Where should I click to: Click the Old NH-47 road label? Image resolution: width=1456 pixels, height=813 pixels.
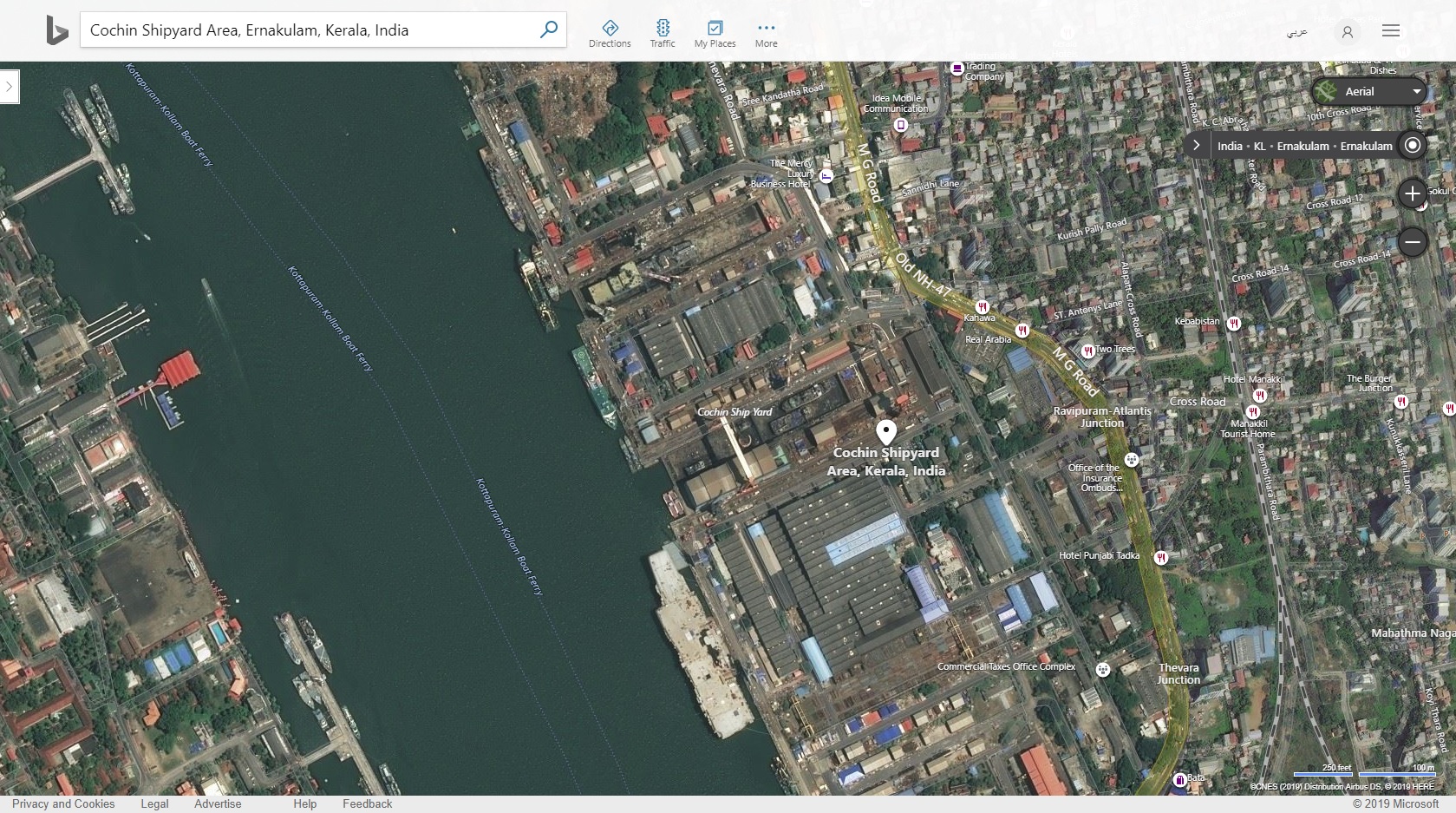coord(924,277)
